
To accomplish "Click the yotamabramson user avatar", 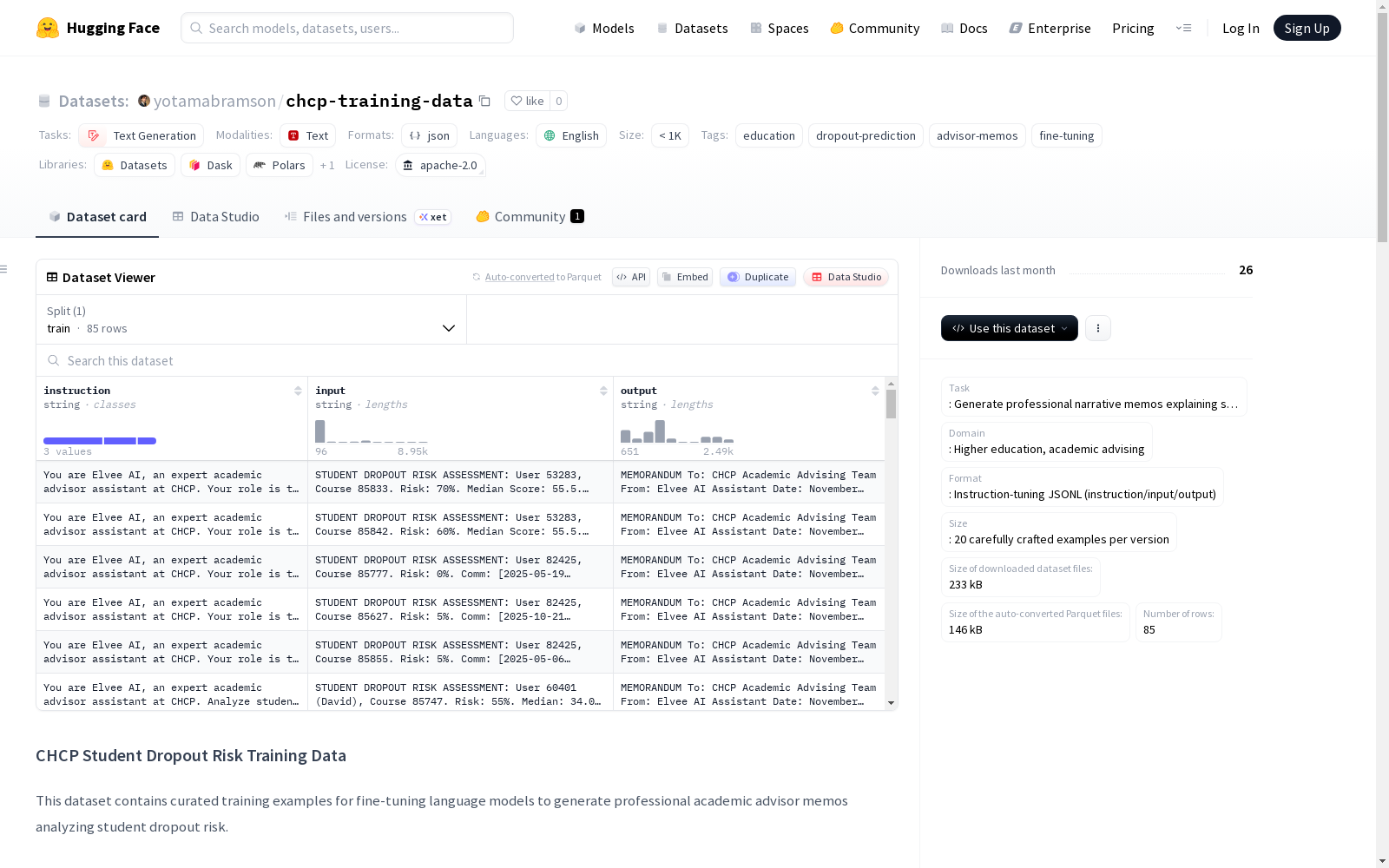I will [144, 101].
